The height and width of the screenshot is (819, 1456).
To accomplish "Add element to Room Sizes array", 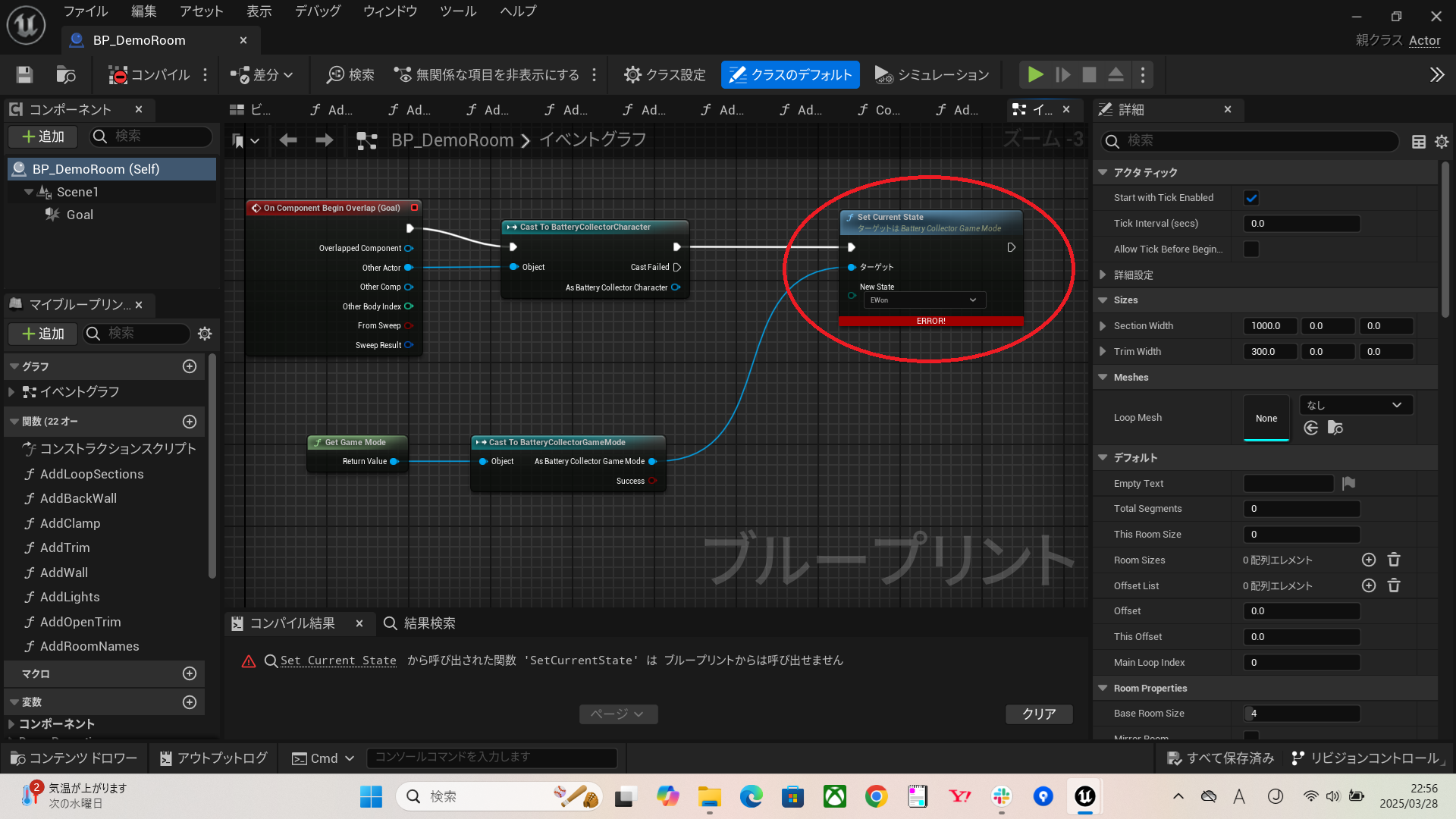I will [x=1369, y=560].
